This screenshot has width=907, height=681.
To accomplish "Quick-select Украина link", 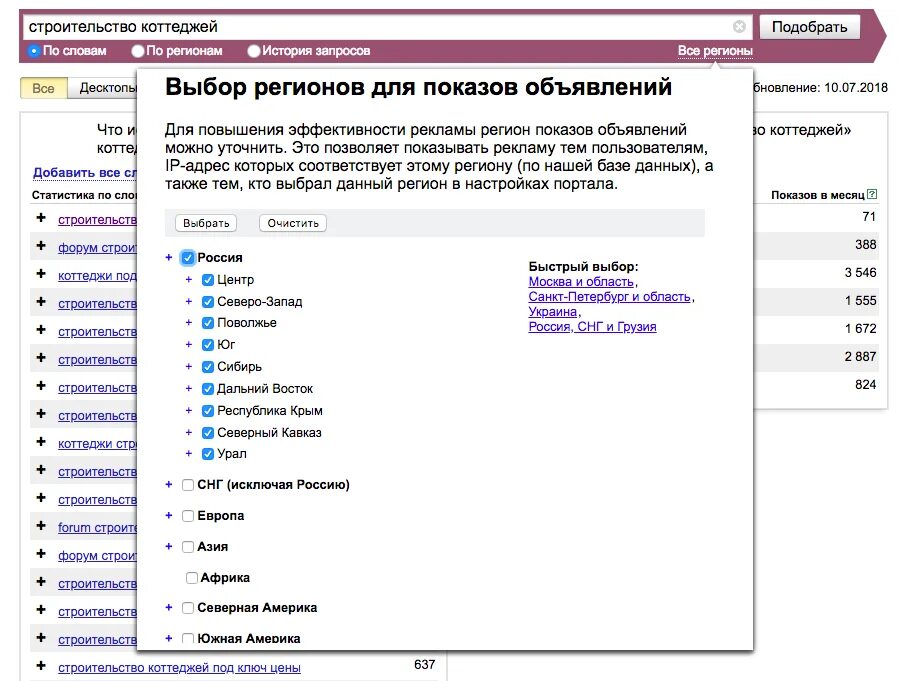I will click(553, 312).
